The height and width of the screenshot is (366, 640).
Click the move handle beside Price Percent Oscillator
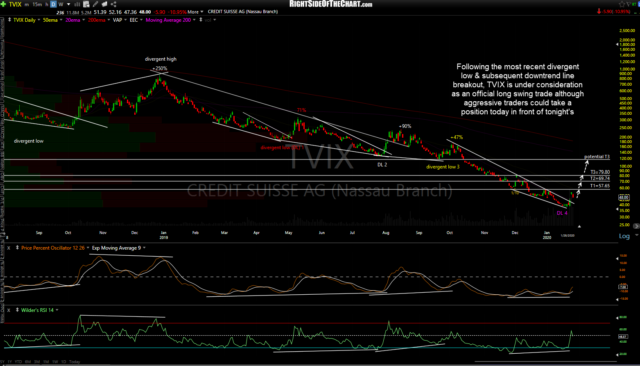coord(17,248)
